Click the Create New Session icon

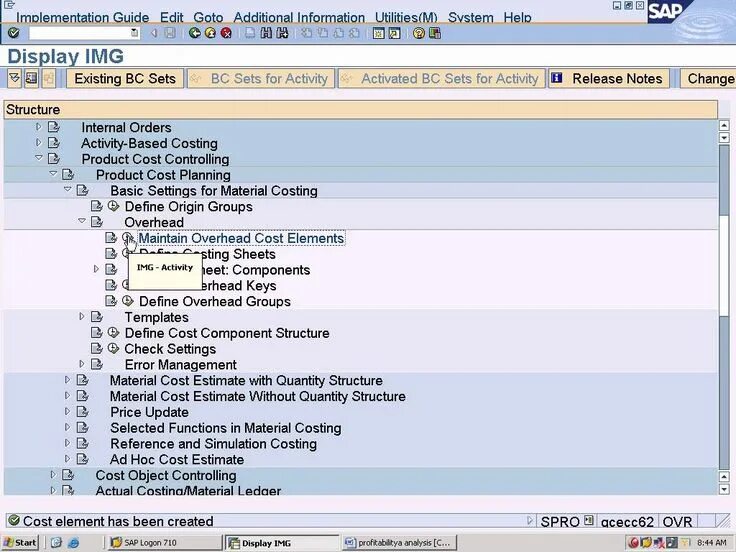[378, 33]
